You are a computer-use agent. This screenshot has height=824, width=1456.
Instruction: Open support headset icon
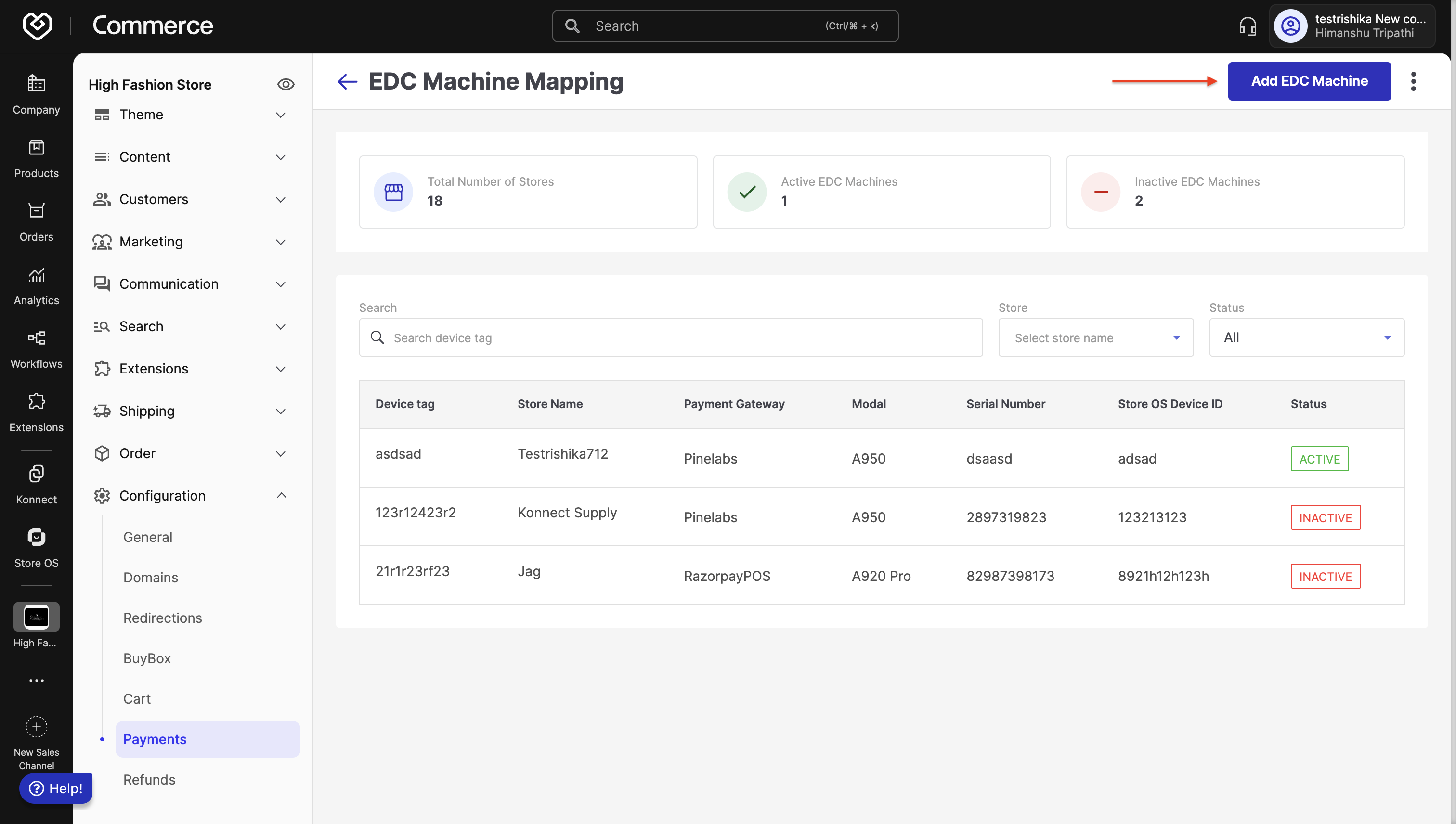click(1248, 26)
